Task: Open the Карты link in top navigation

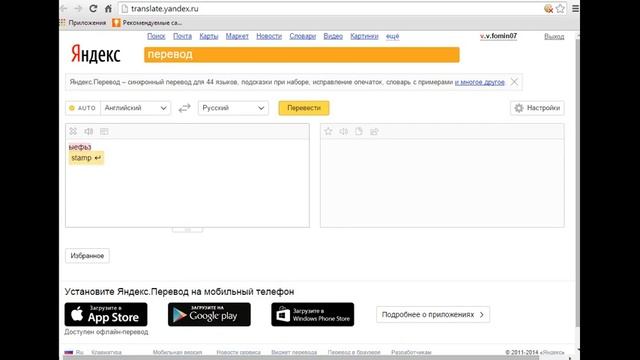Action: coord(209,36)
